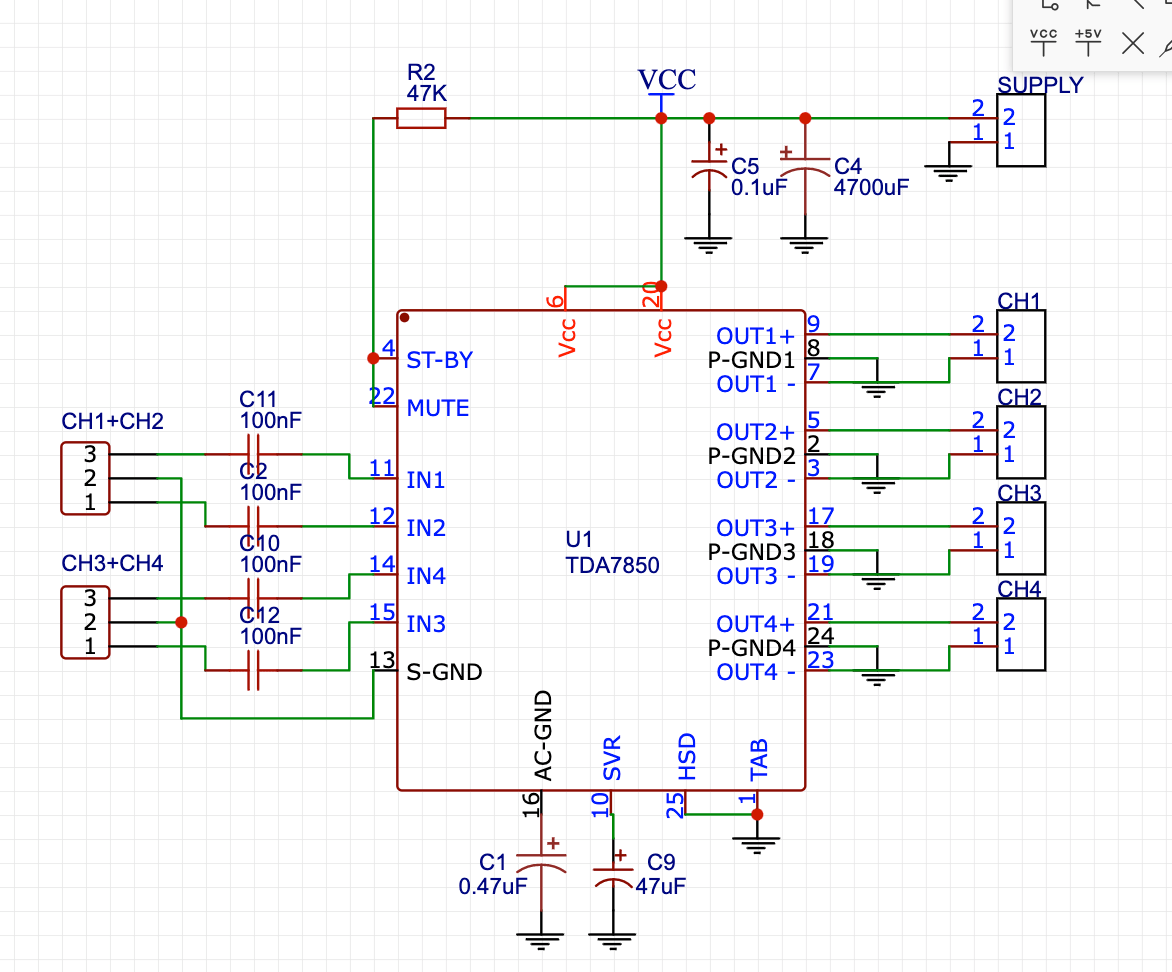Click the MUTE pin label

438,408
